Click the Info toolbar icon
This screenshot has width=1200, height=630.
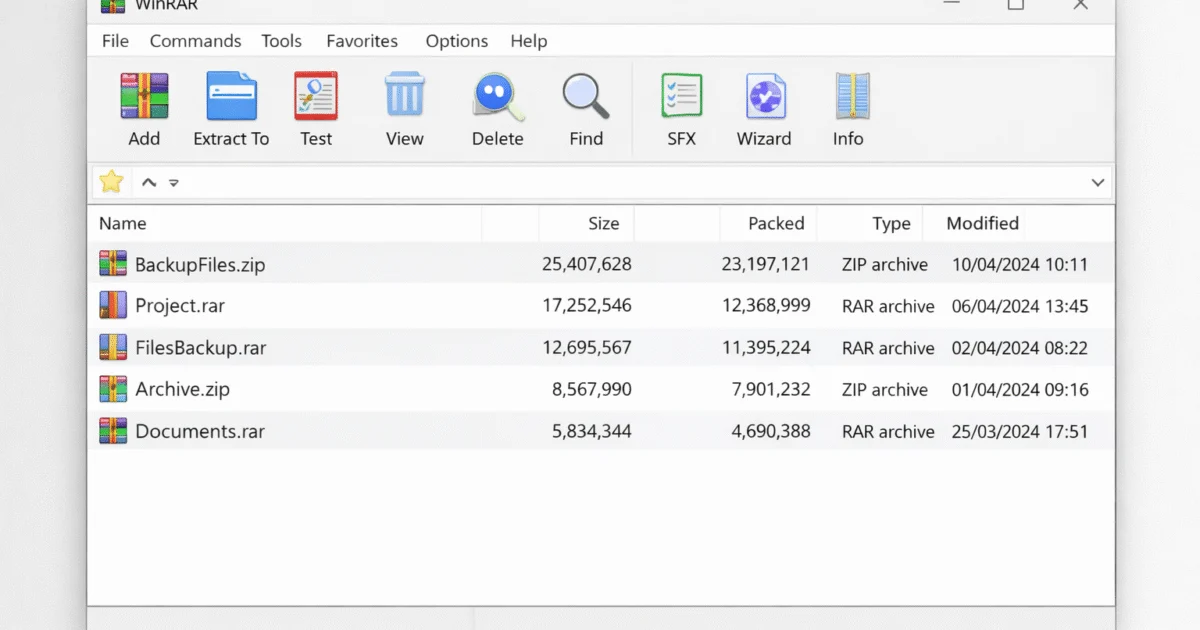[851, 97]
